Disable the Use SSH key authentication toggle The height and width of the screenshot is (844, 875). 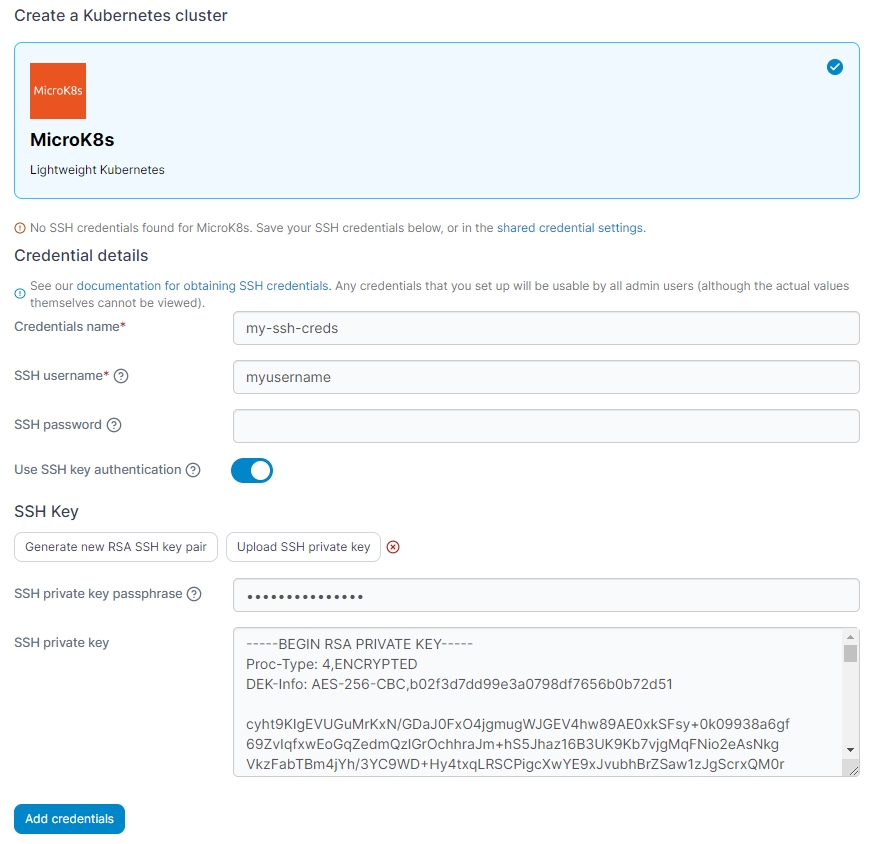pyautogui.click(x=252, y=470)
